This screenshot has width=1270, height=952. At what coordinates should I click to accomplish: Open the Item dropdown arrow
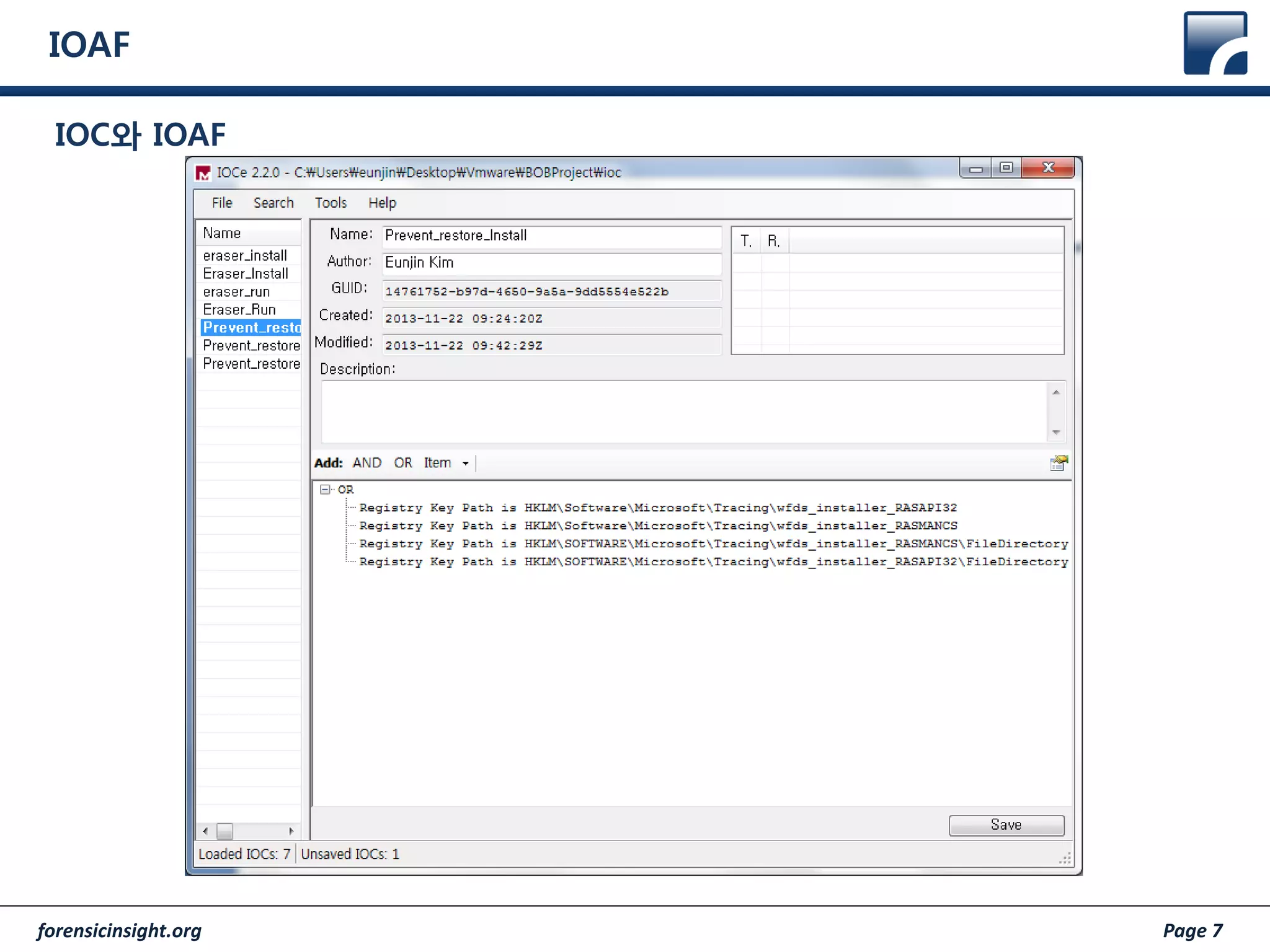pos(466,464)
